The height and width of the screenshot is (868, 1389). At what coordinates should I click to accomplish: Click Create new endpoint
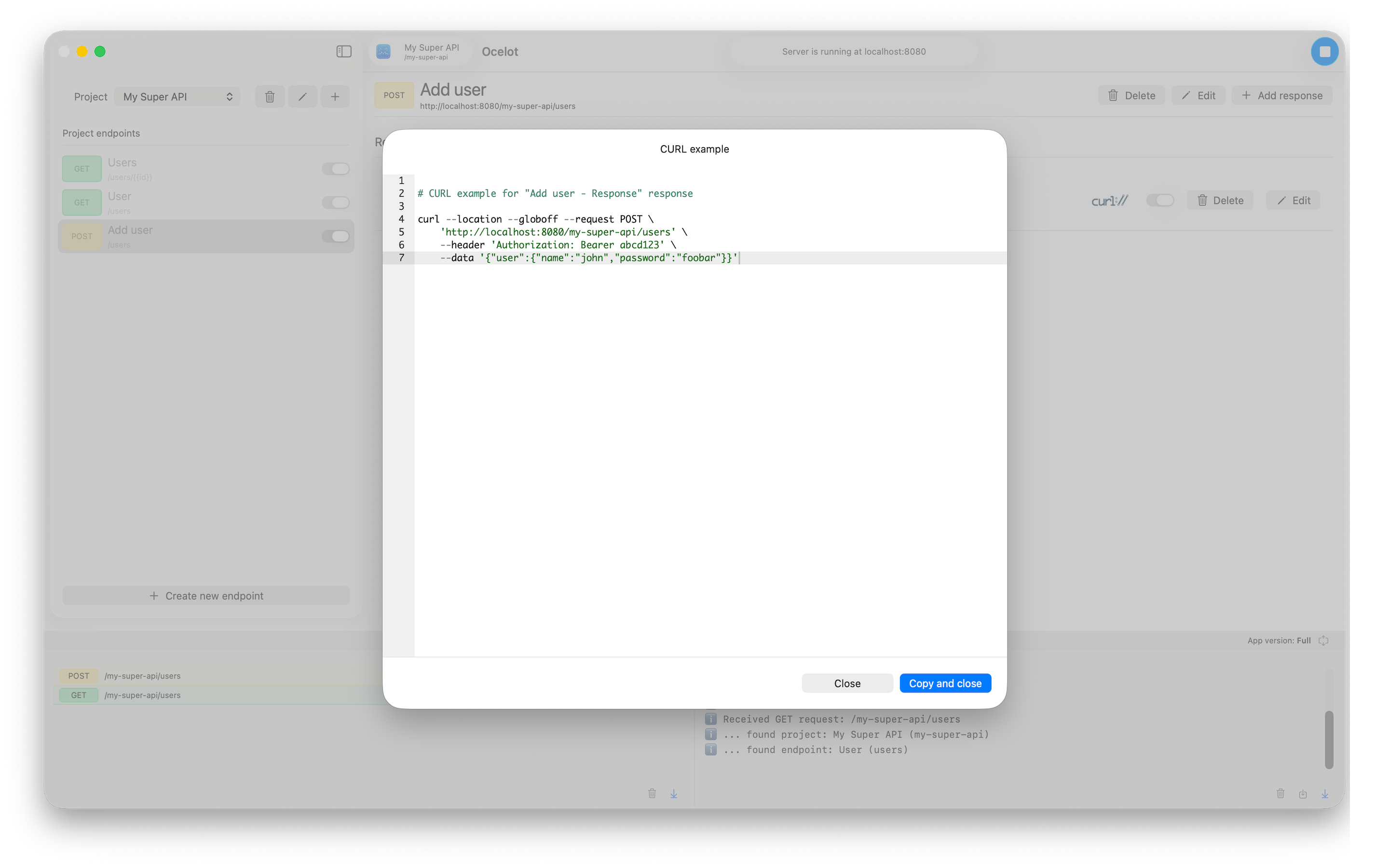click(x=205, y=596)
